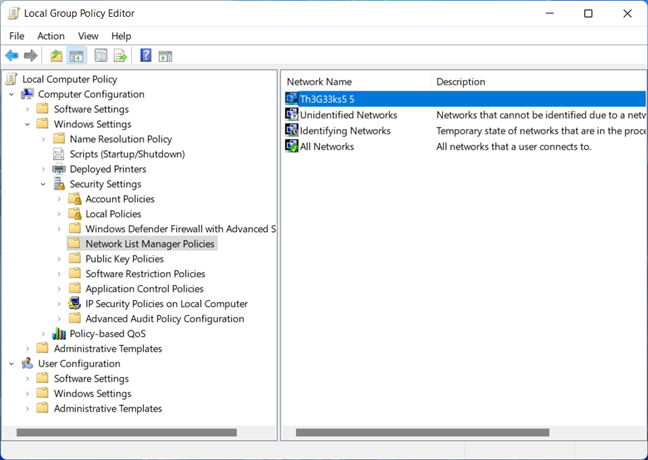This screenshot has width=648, height=460.
Task: Select Software Restriction Policies tree item
Action: 145,274
